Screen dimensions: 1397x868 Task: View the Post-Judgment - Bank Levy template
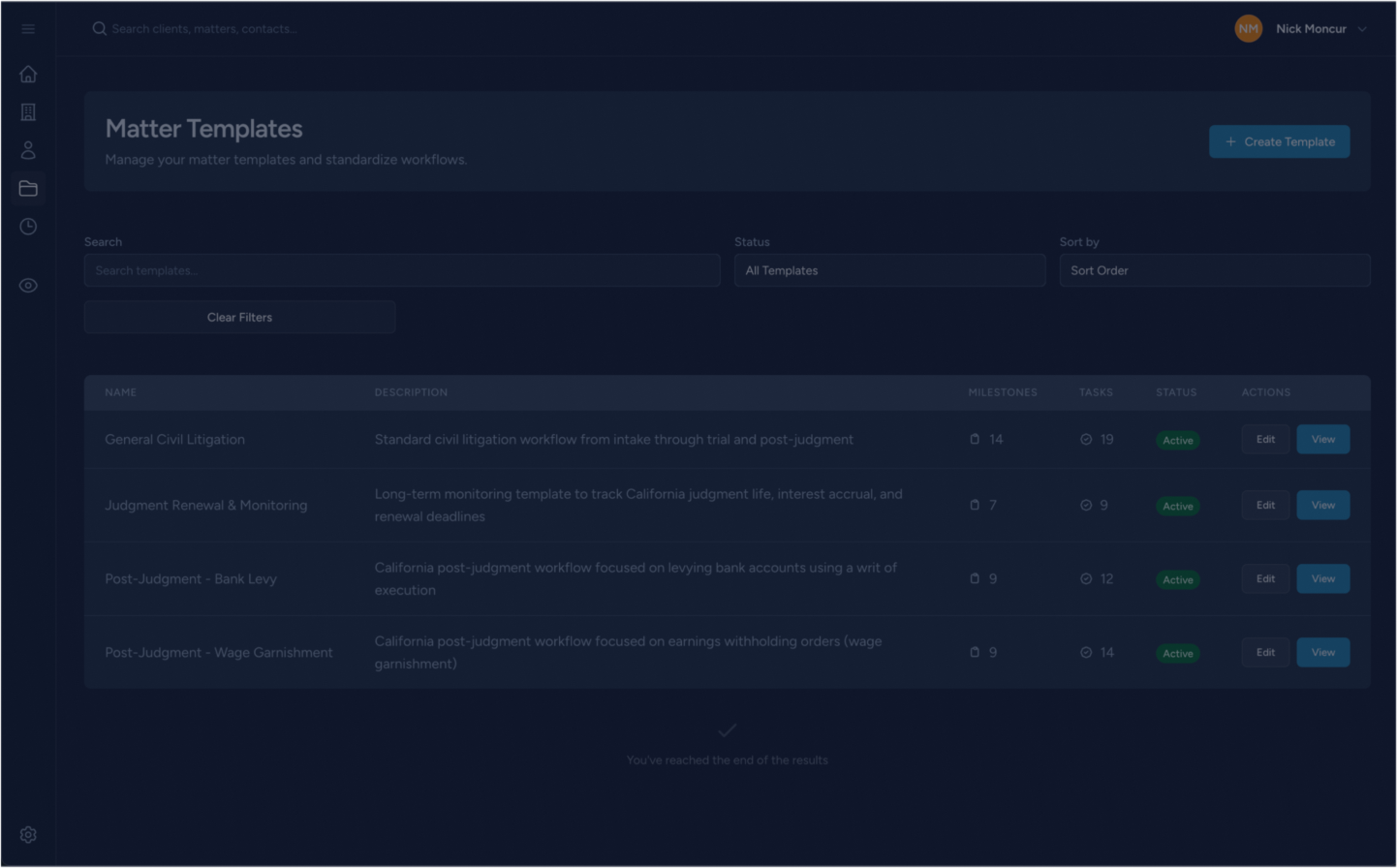click(x=1322, y=578)
